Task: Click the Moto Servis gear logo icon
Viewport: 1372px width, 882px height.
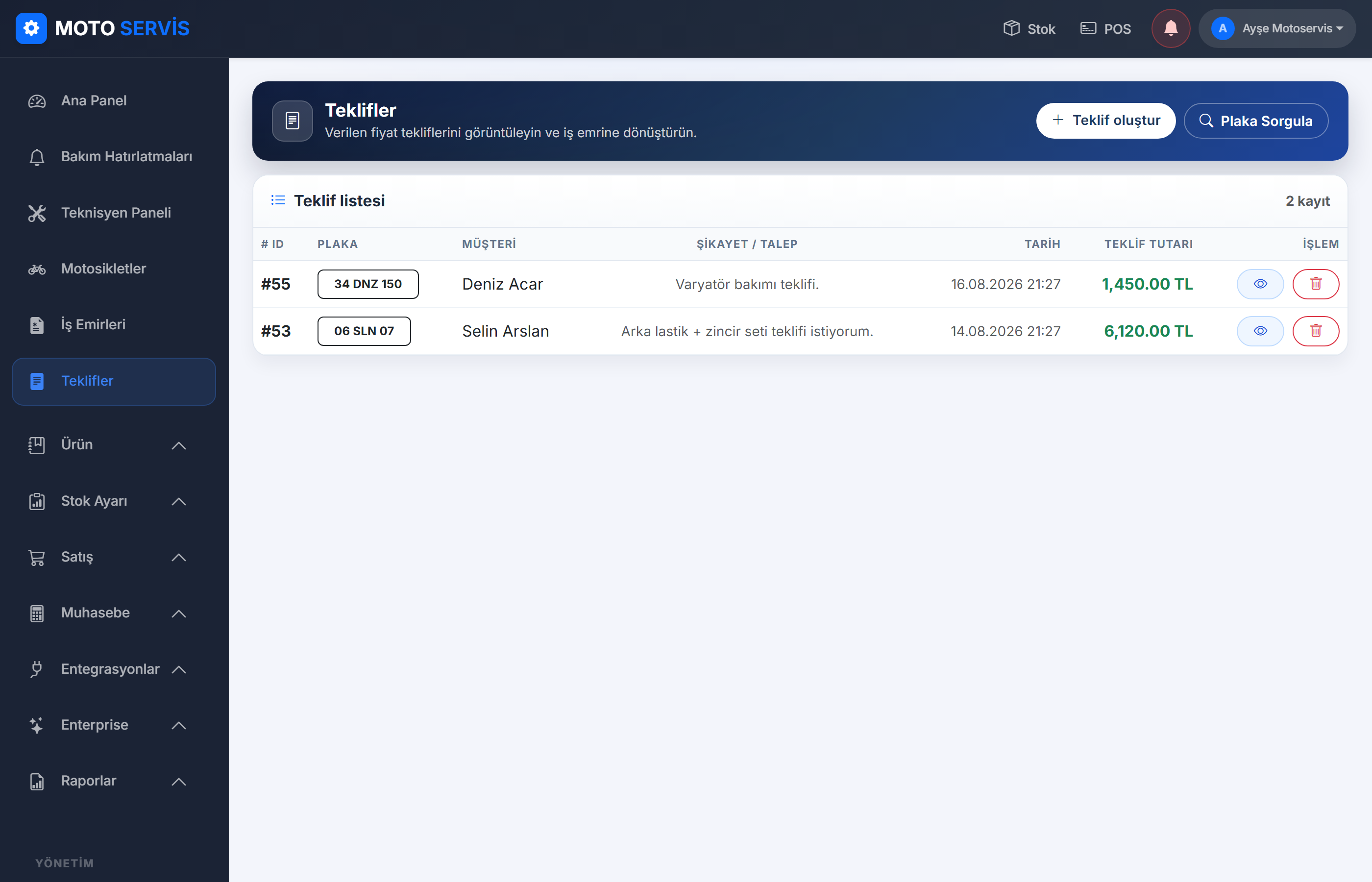Action: point(31,28)
